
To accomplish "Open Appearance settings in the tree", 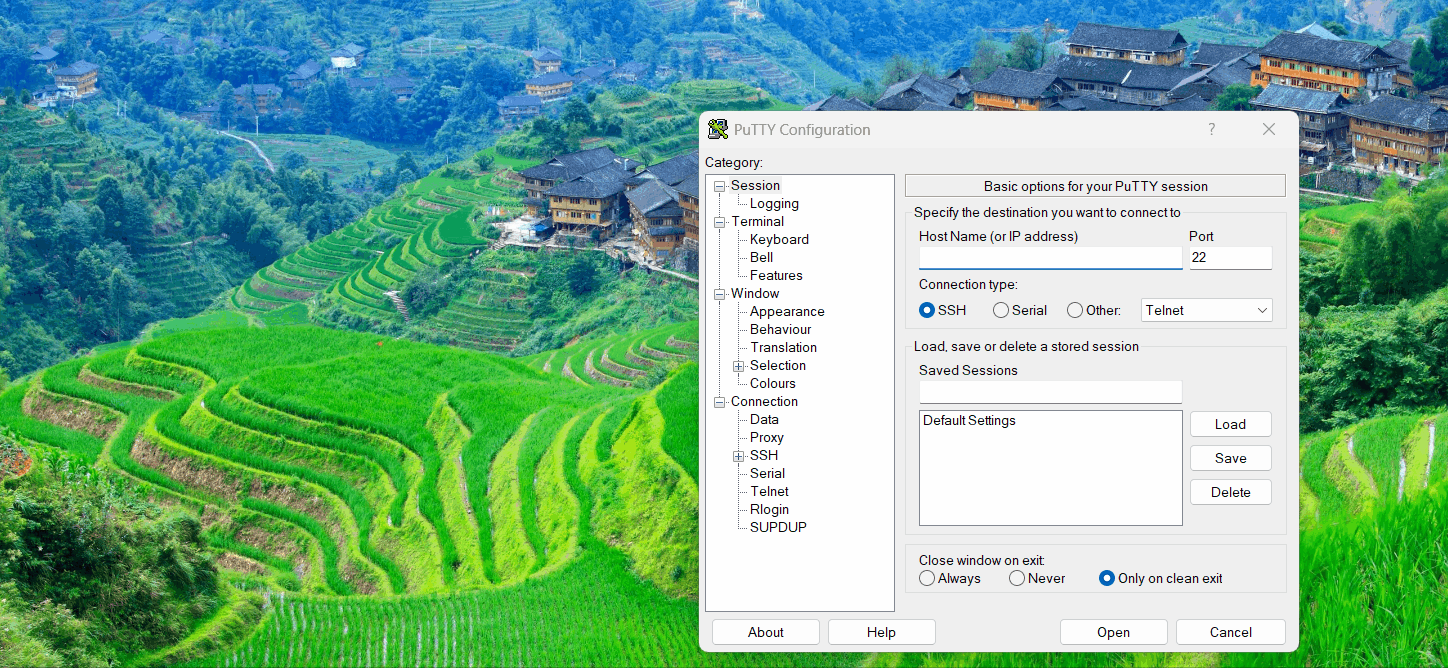I will click(x=787, y=311).
